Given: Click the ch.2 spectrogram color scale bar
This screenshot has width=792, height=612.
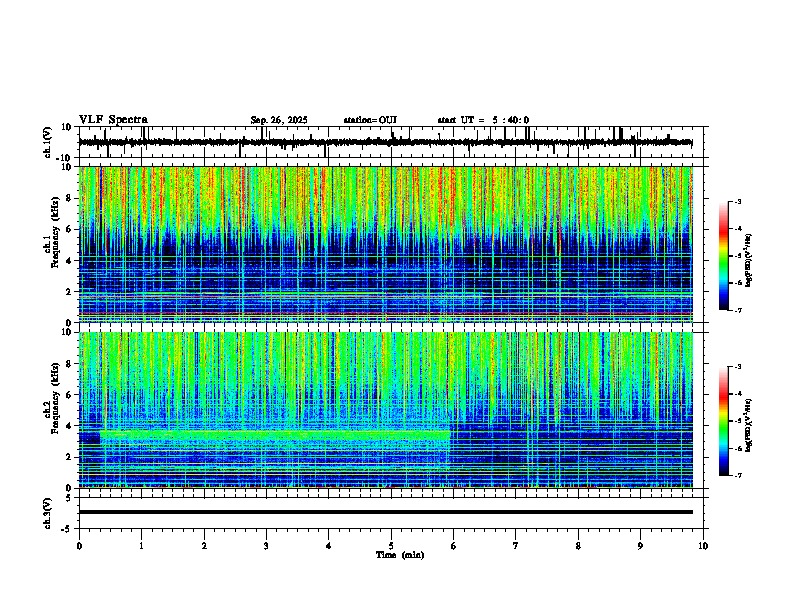Looking at the screenshot, I should pyautogui.click(x=723, y=421).
